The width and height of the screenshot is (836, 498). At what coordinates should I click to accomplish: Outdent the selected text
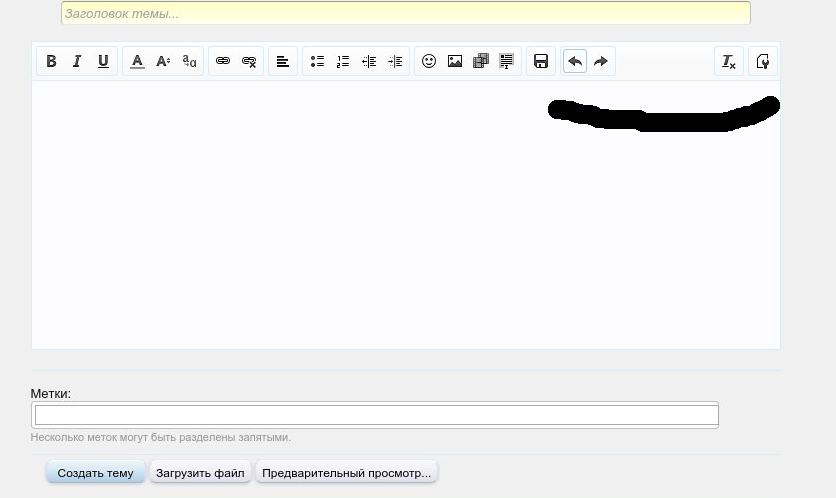[369, 61]
